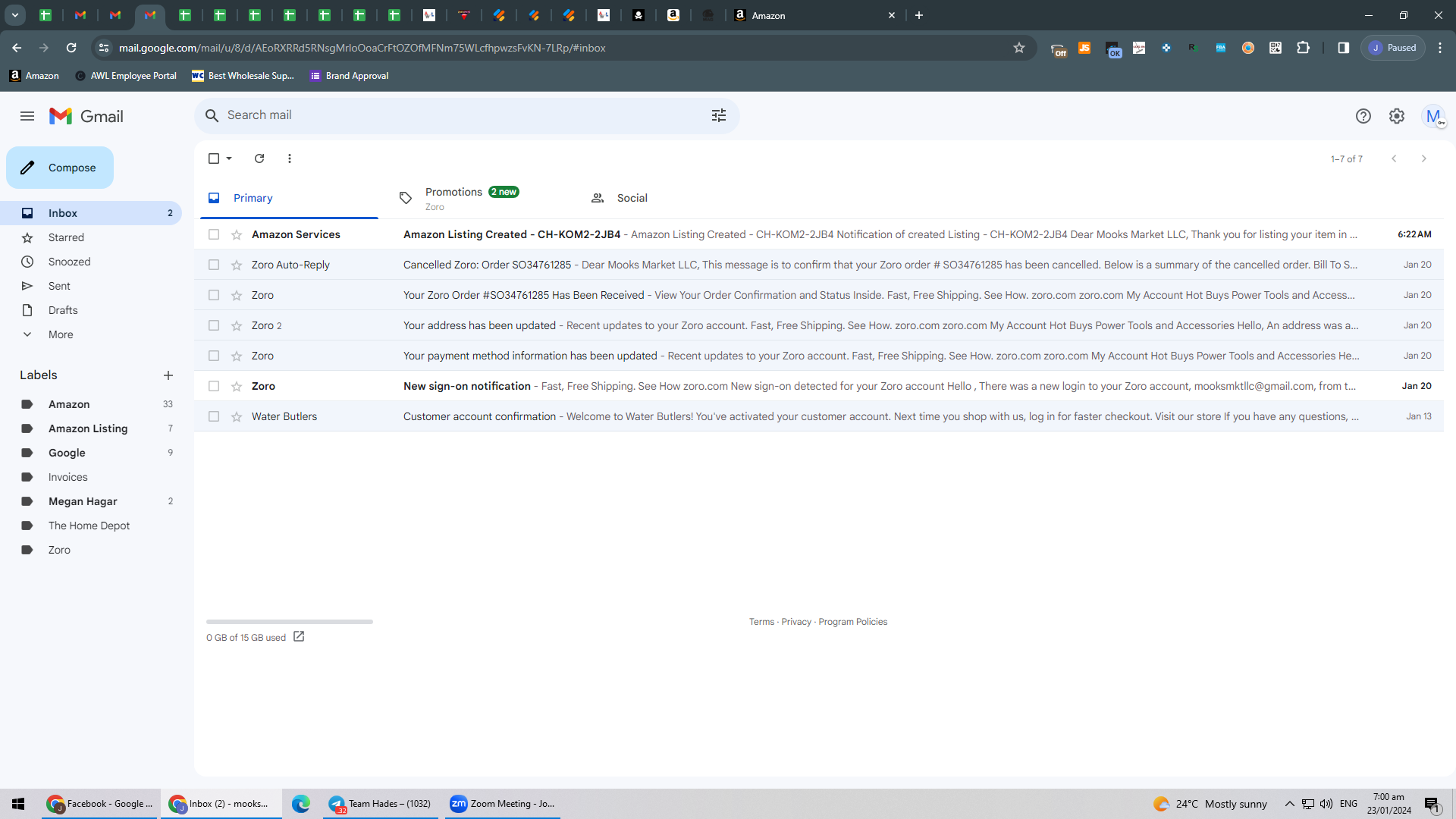Open Gmail settings gear
Image resolution: width=1456 pixels, height=819 pixels.
tap(1397, 116)
